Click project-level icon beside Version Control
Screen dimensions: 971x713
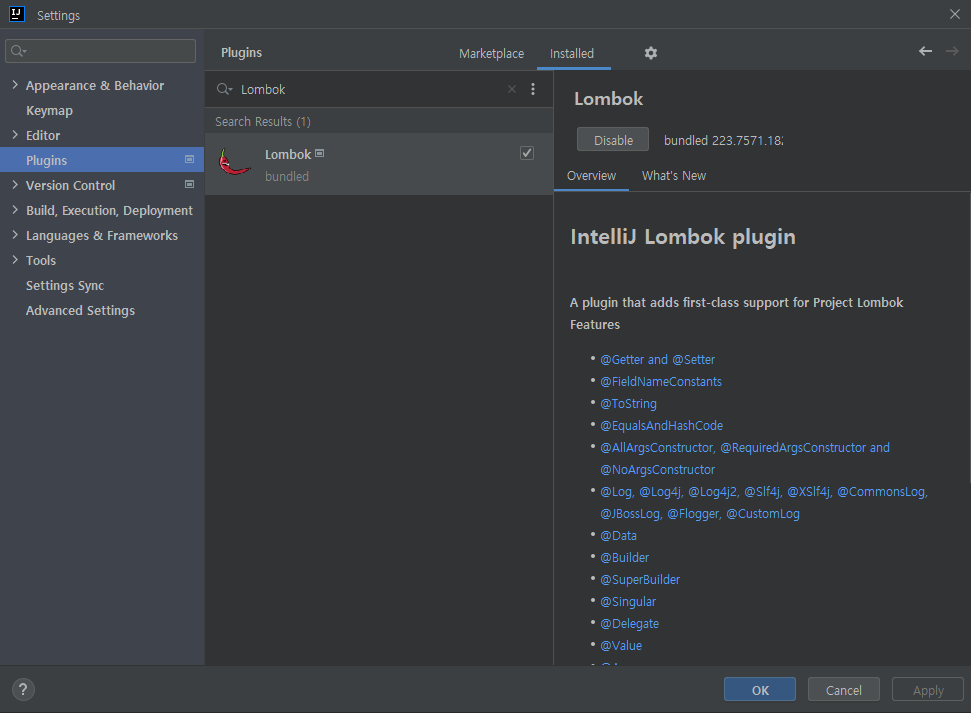point(189,185)
